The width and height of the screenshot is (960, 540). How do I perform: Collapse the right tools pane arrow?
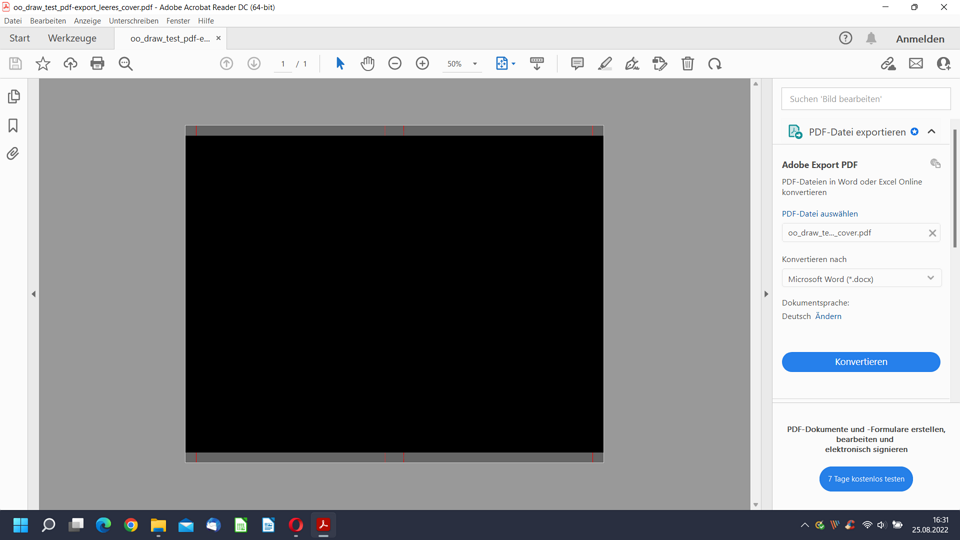(x=766, y=294)
